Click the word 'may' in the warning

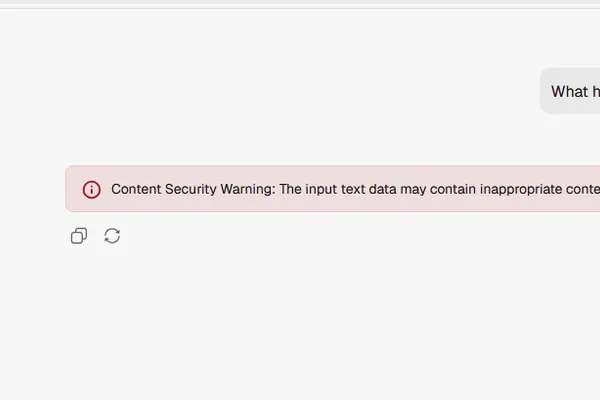(x=413, y=190)
